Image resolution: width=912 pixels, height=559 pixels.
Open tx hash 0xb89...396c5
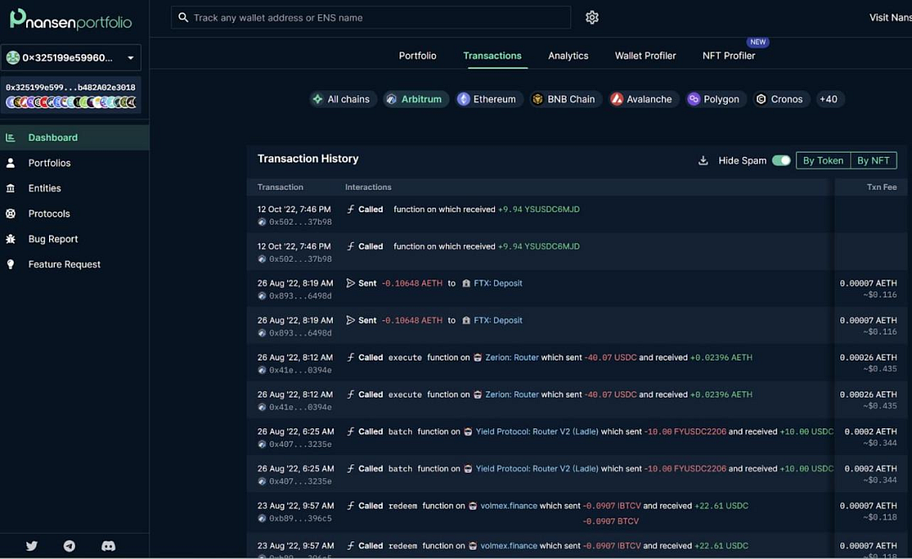(300, 518)
